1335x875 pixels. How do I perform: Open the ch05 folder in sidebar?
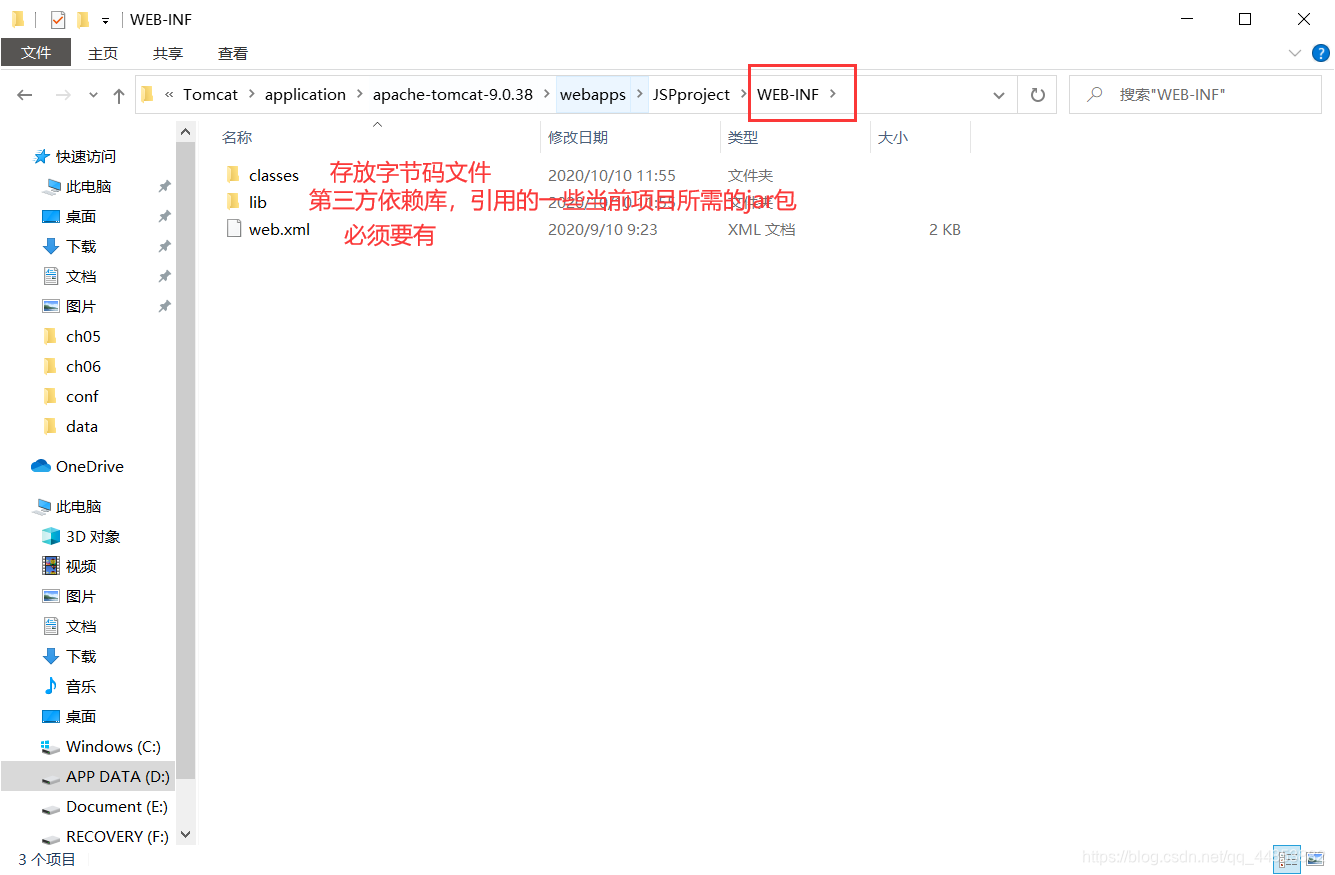(x=83, y=336)
